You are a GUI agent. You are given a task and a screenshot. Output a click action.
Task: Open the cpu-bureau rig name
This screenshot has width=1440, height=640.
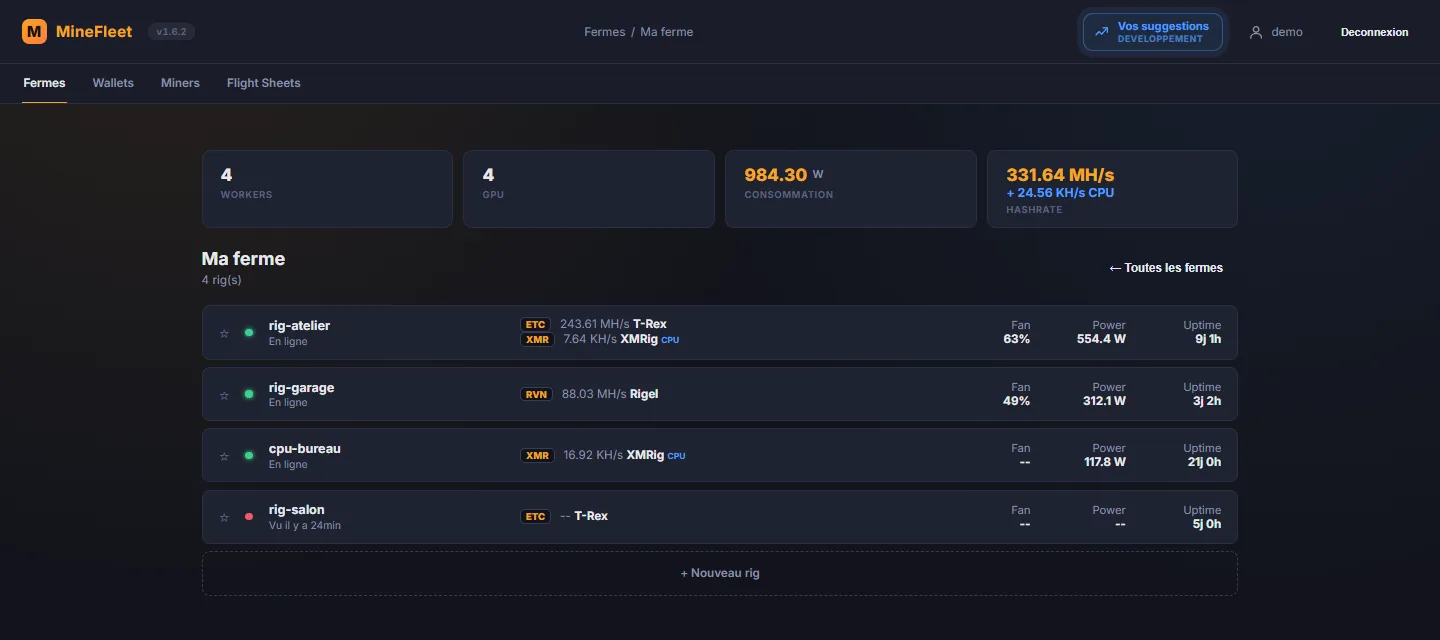(305, 449)
